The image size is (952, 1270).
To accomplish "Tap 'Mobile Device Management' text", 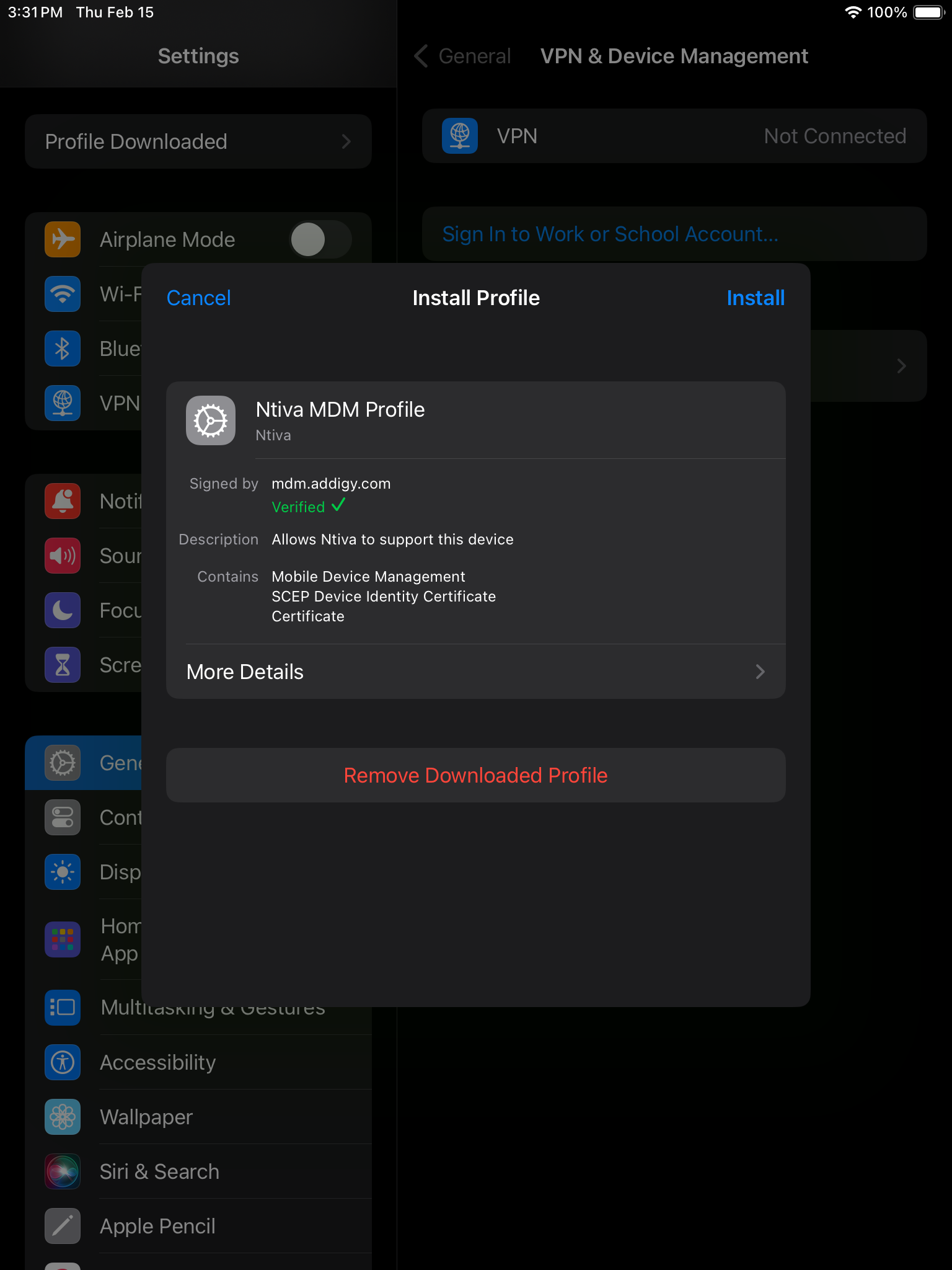I will 368,577.
